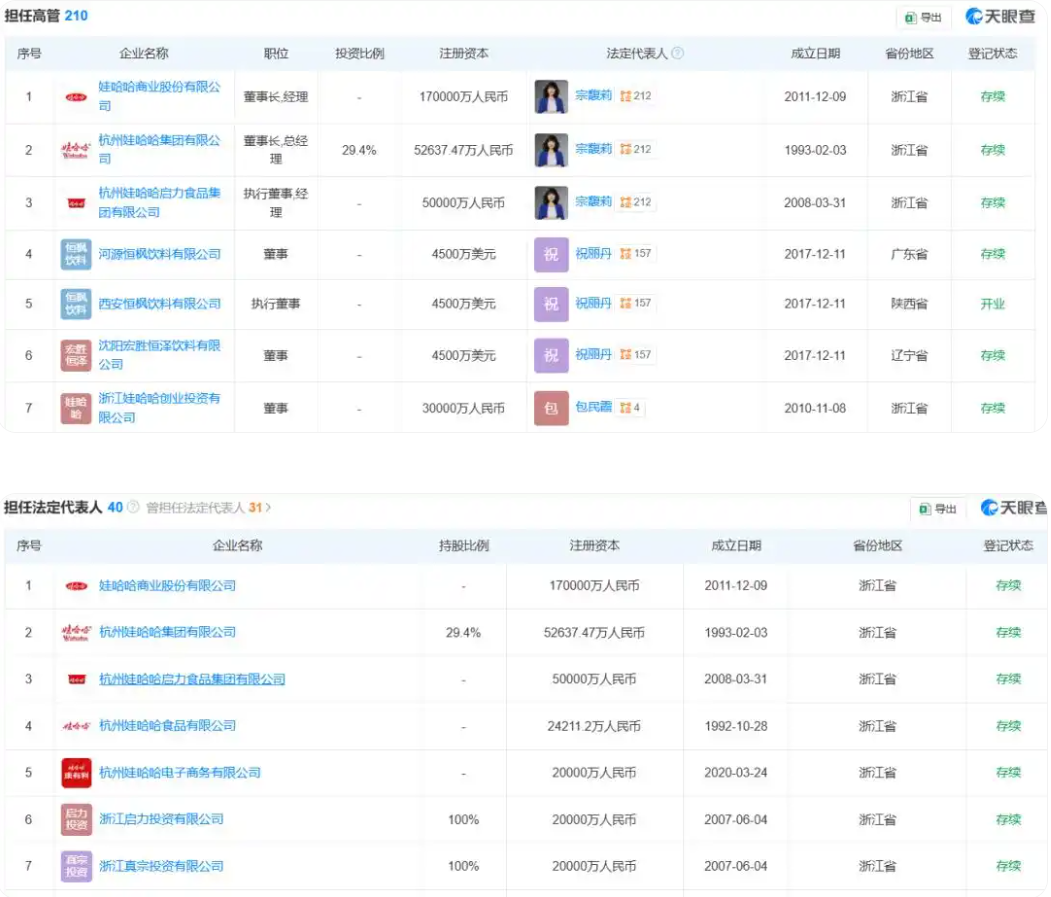Open 包民霞's legal representative profile link
This screenshot has height=897, width=1051.
pyautogui.click(x=593, y=407)
